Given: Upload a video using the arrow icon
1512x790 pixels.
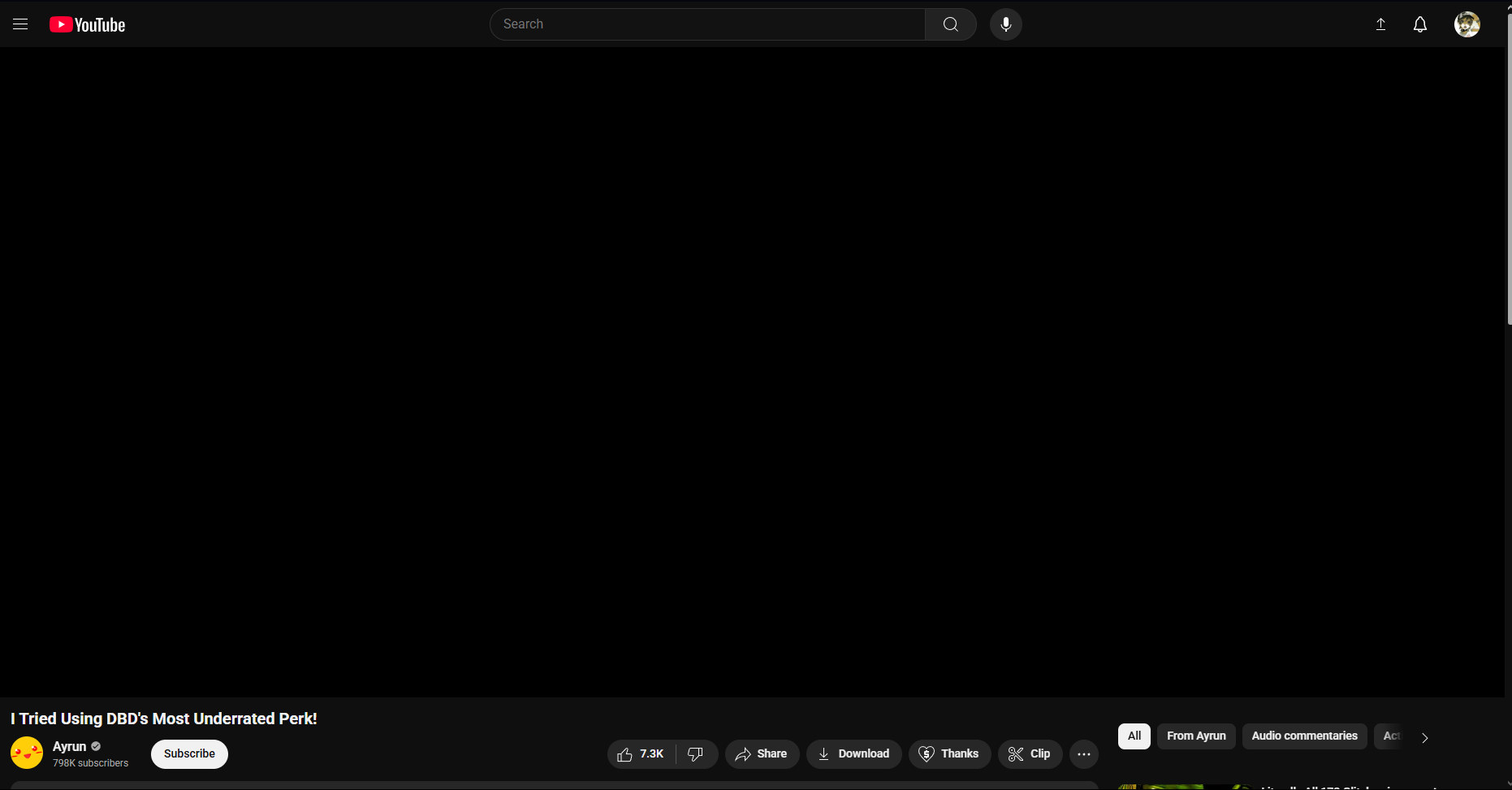Looking at the screenshot, I should (1380, 24).
